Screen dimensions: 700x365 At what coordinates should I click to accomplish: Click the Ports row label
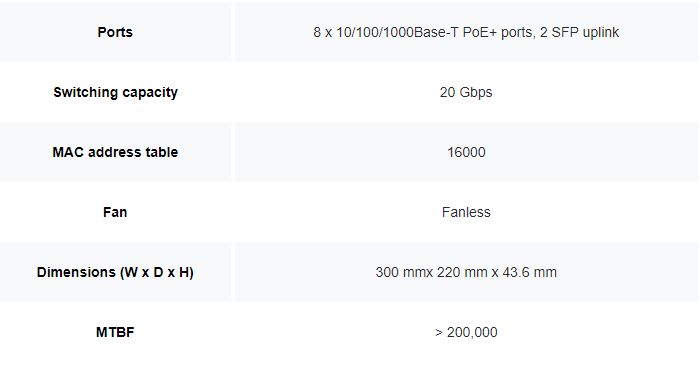pyautogui.click(x=115, y=32)
